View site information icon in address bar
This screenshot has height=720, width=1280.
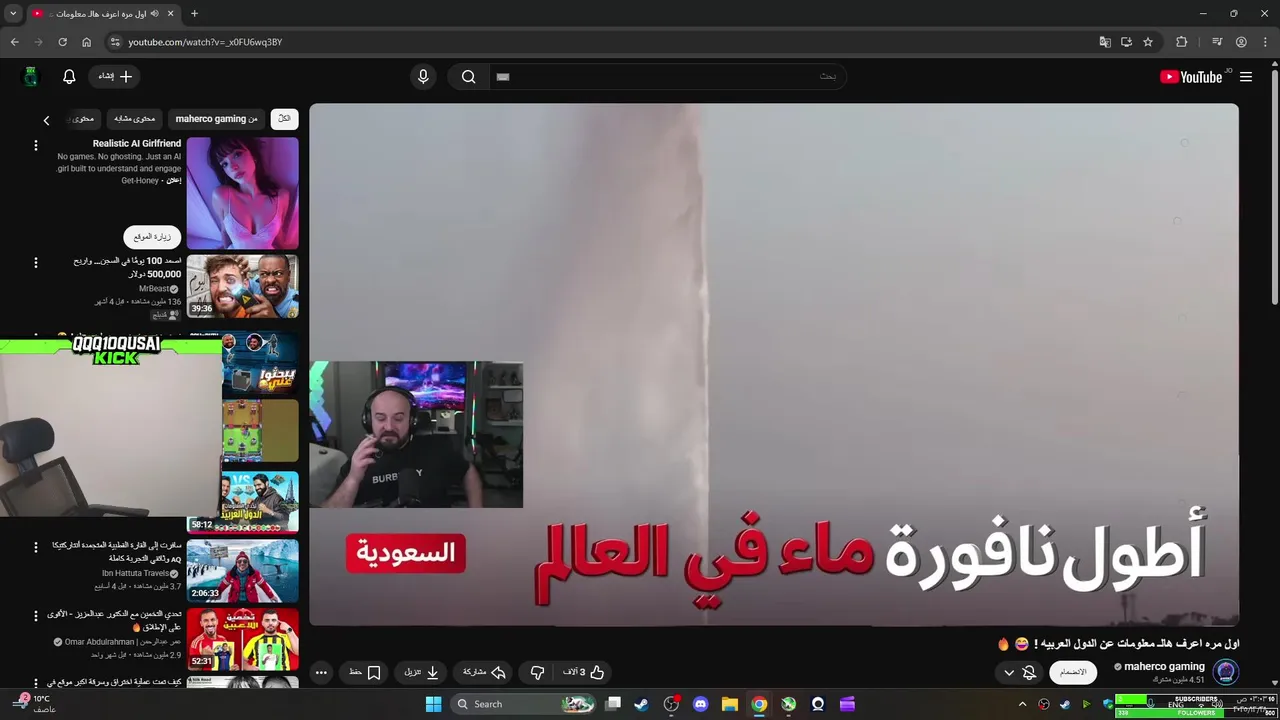pyautogui.click(x=115, y=42)
